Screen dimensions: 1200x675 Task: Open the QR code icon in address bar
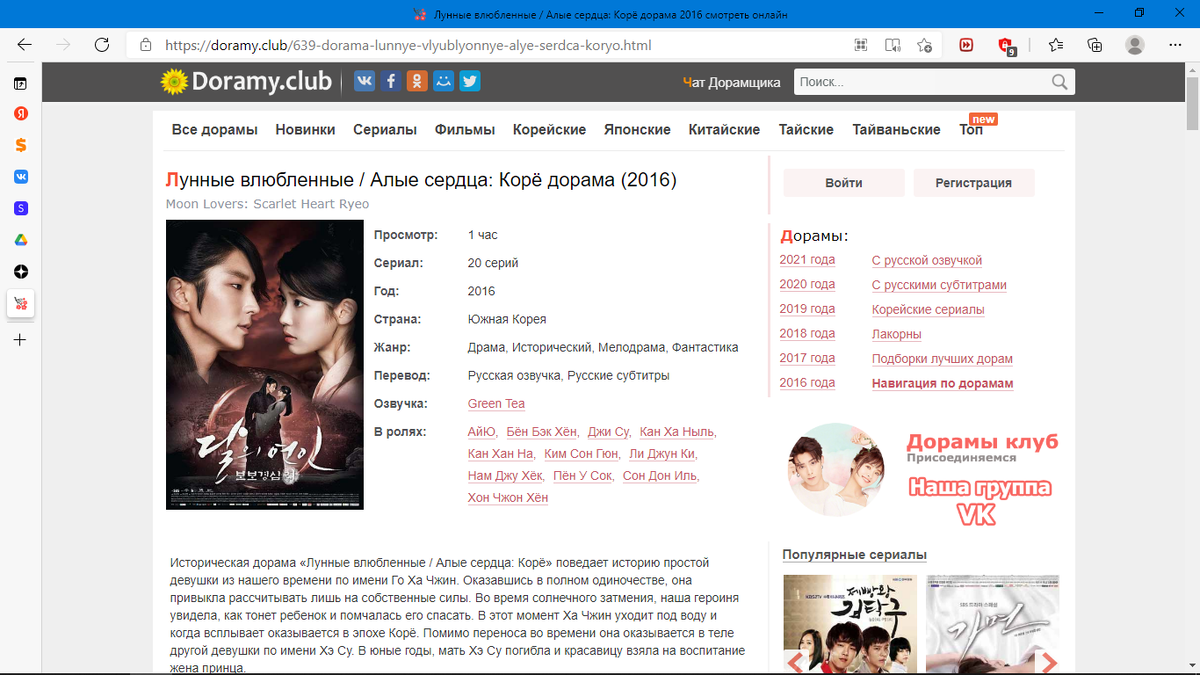pyautogui.click(x=860, y=45)
